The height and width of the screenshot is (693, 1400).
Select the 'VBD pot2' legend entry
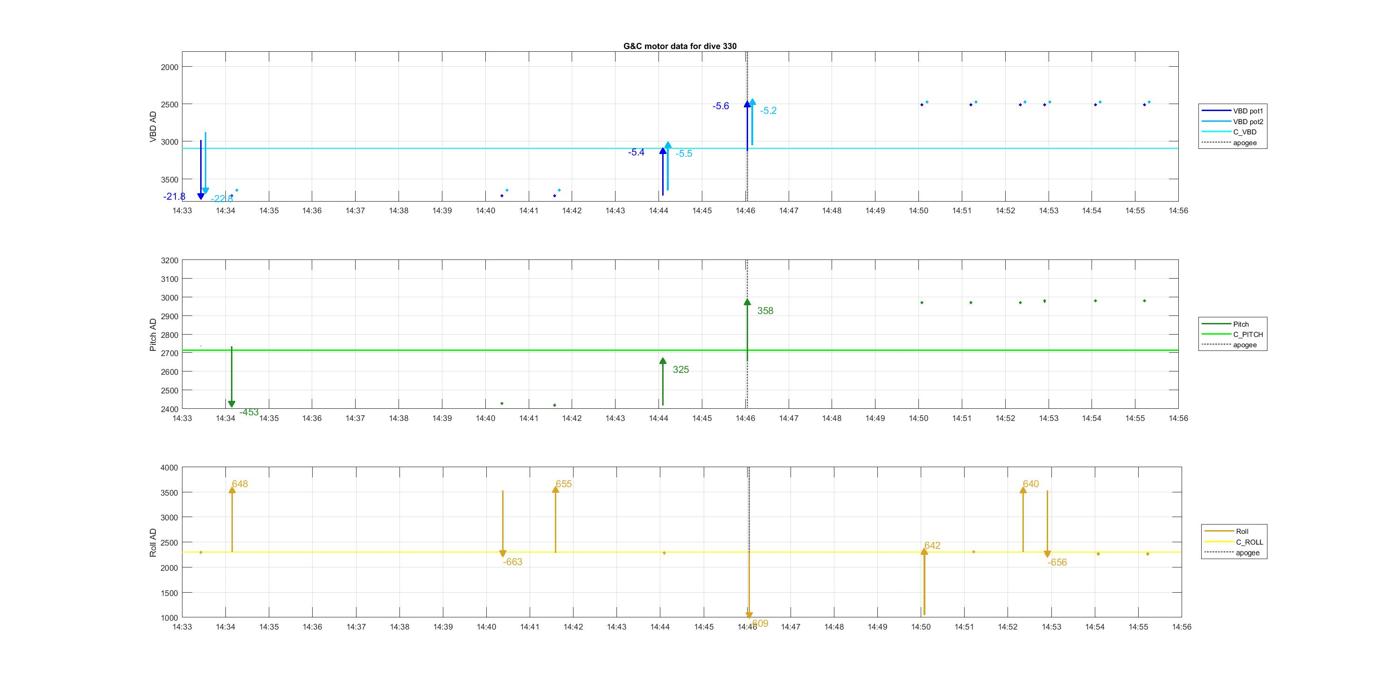click(1234, 122)
